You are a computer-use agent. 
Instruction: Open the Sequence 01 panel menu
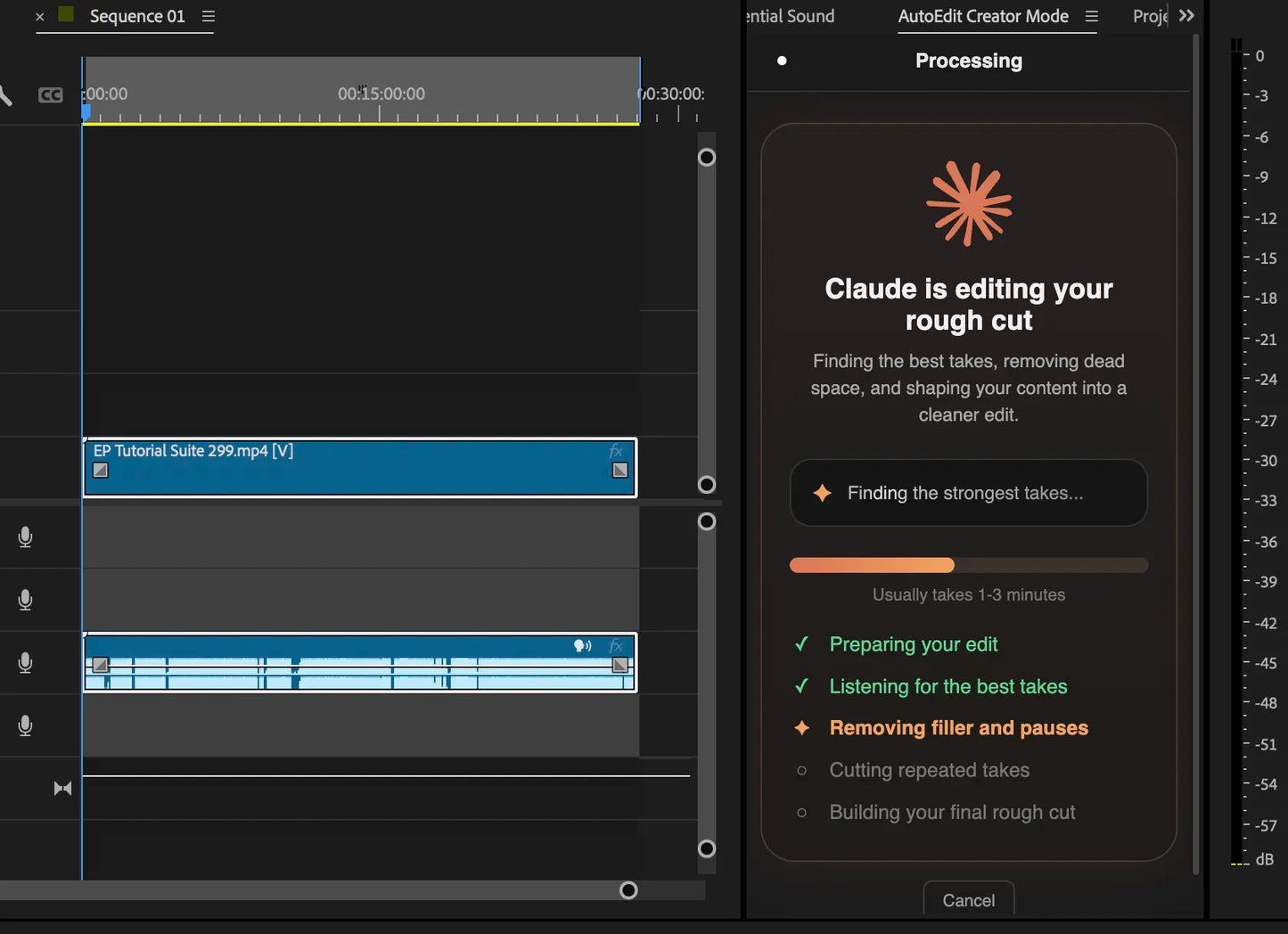[x=209, y=16]
